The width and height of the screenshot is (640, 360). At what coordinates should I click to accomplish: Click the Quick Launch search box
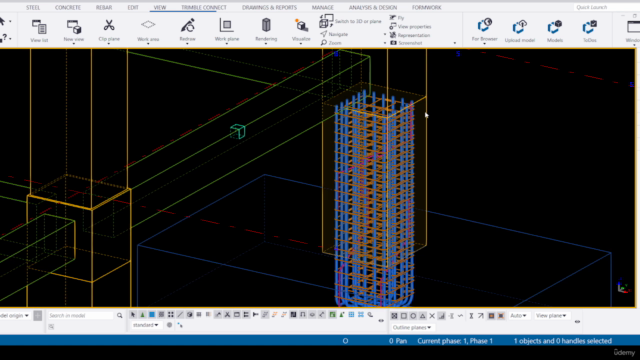[606, 7]
